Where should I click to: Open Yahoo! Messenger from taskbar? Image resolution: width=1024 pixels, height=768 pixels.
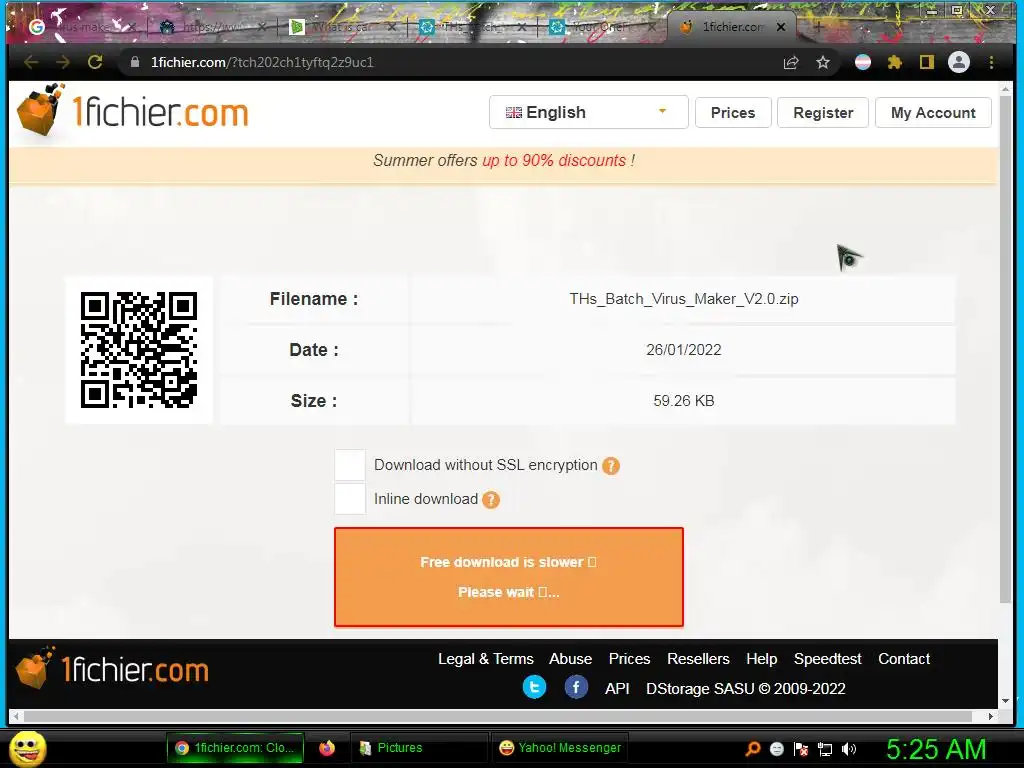(559, 748)
